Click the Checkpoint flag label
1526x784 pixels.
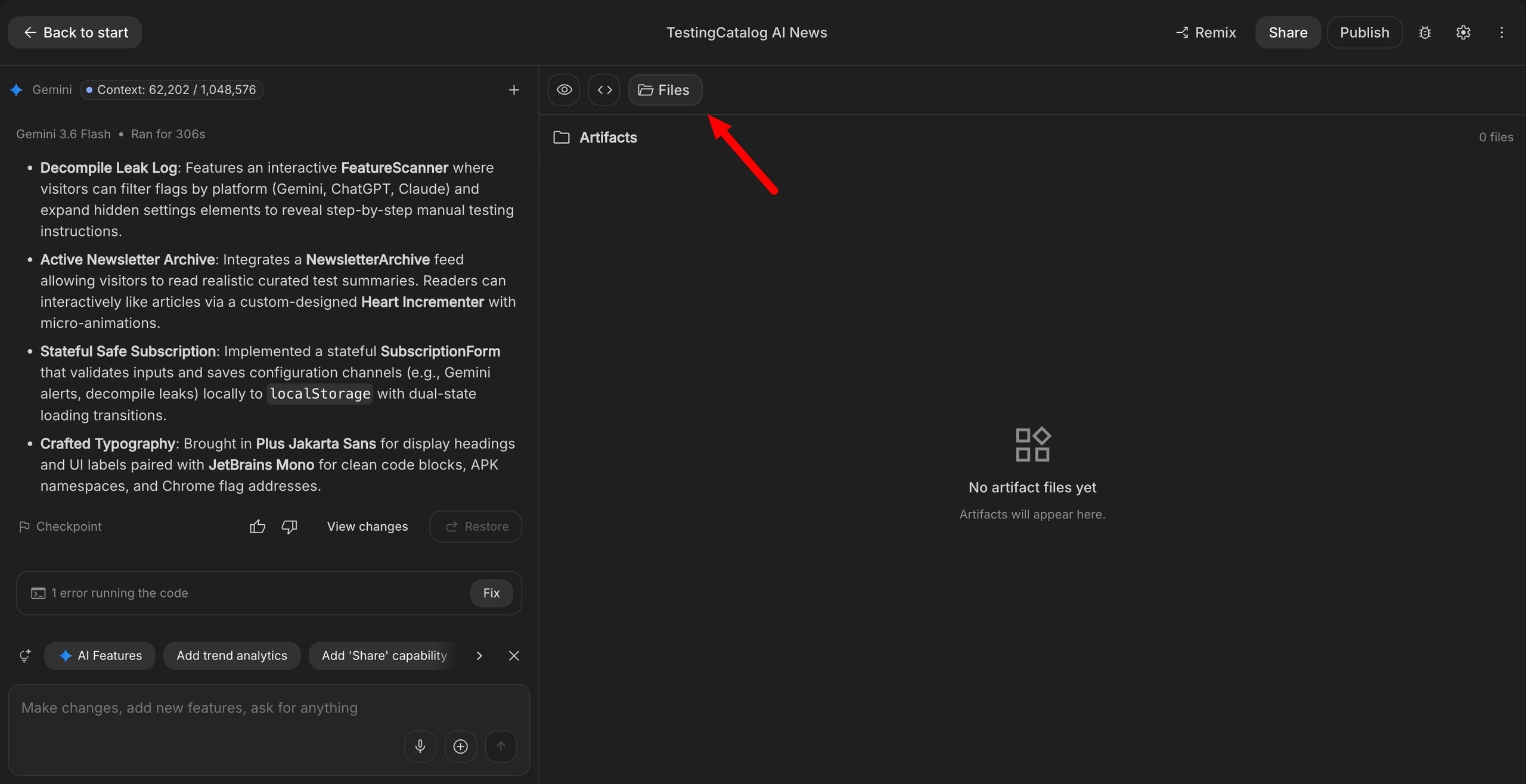tap(60, 527)
